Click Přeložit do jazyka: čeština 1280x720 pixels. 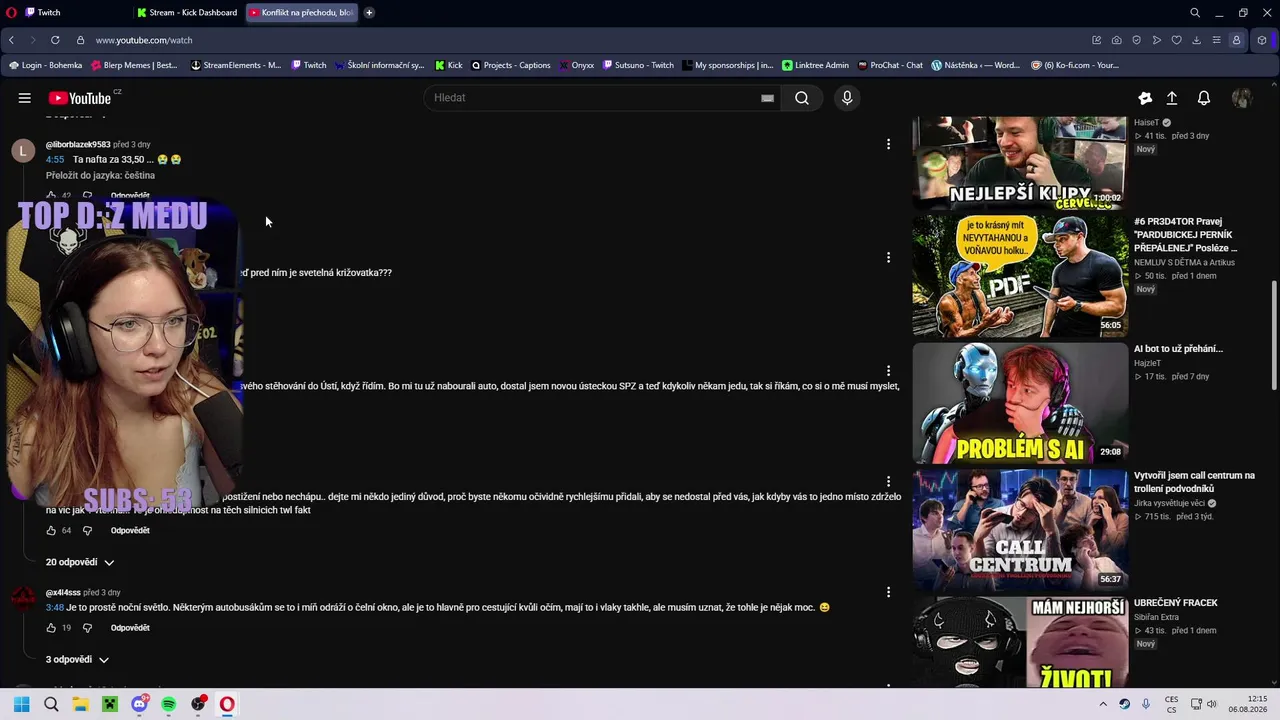(100, 175)
